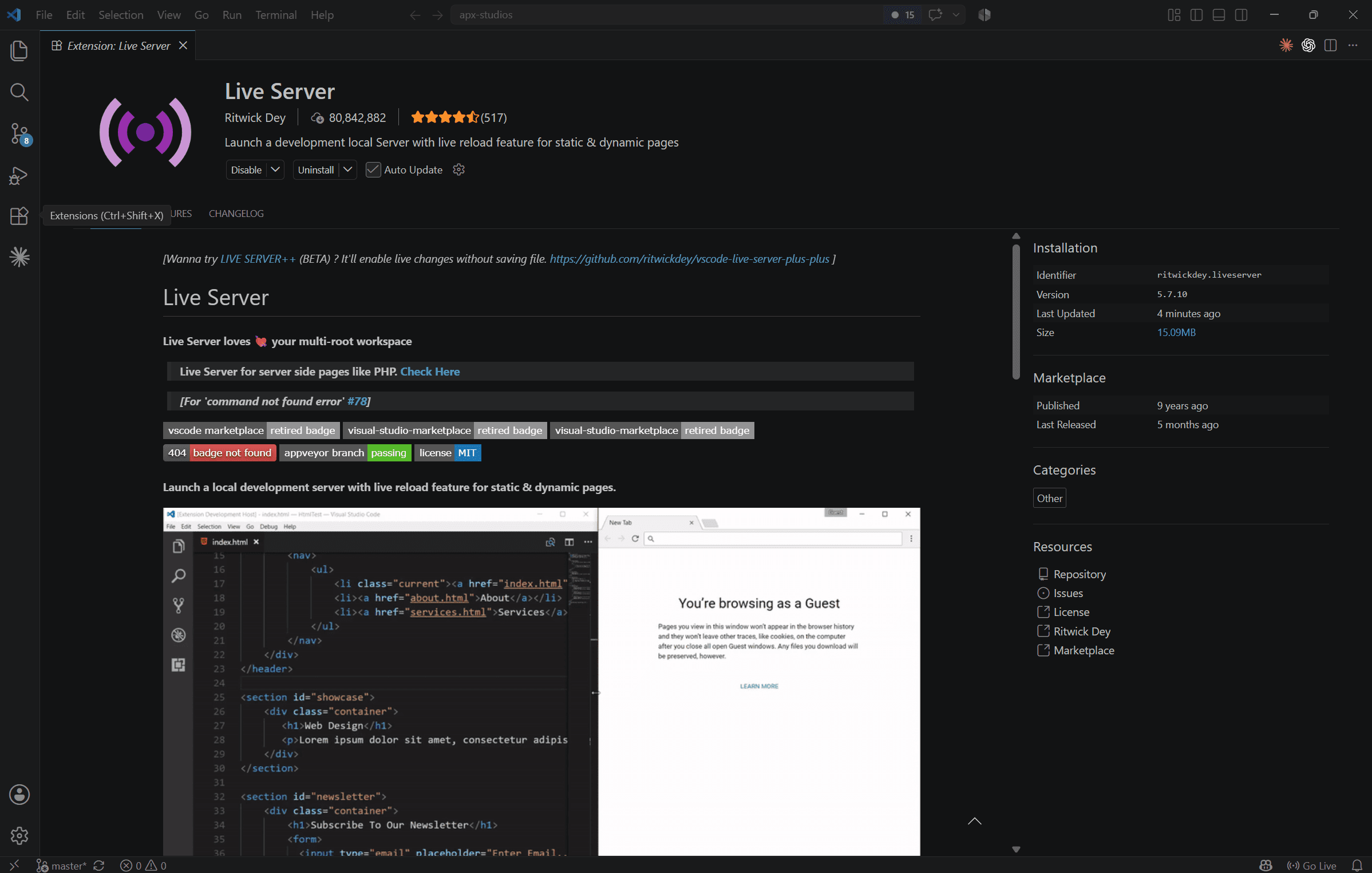Open the Manage gear in activity bar
Viewport: 1372px width, 873px height.
(x=19, y=835)
